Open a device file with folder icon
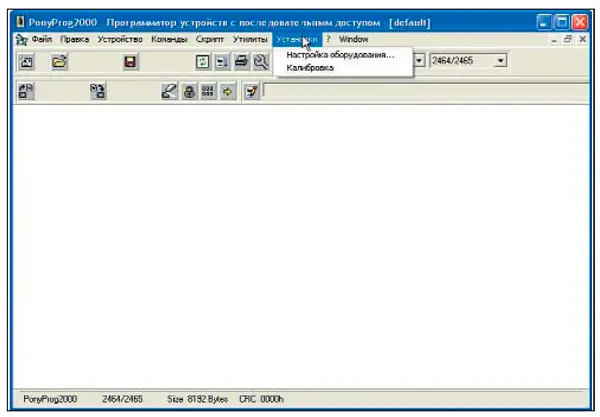 [60, 62]
